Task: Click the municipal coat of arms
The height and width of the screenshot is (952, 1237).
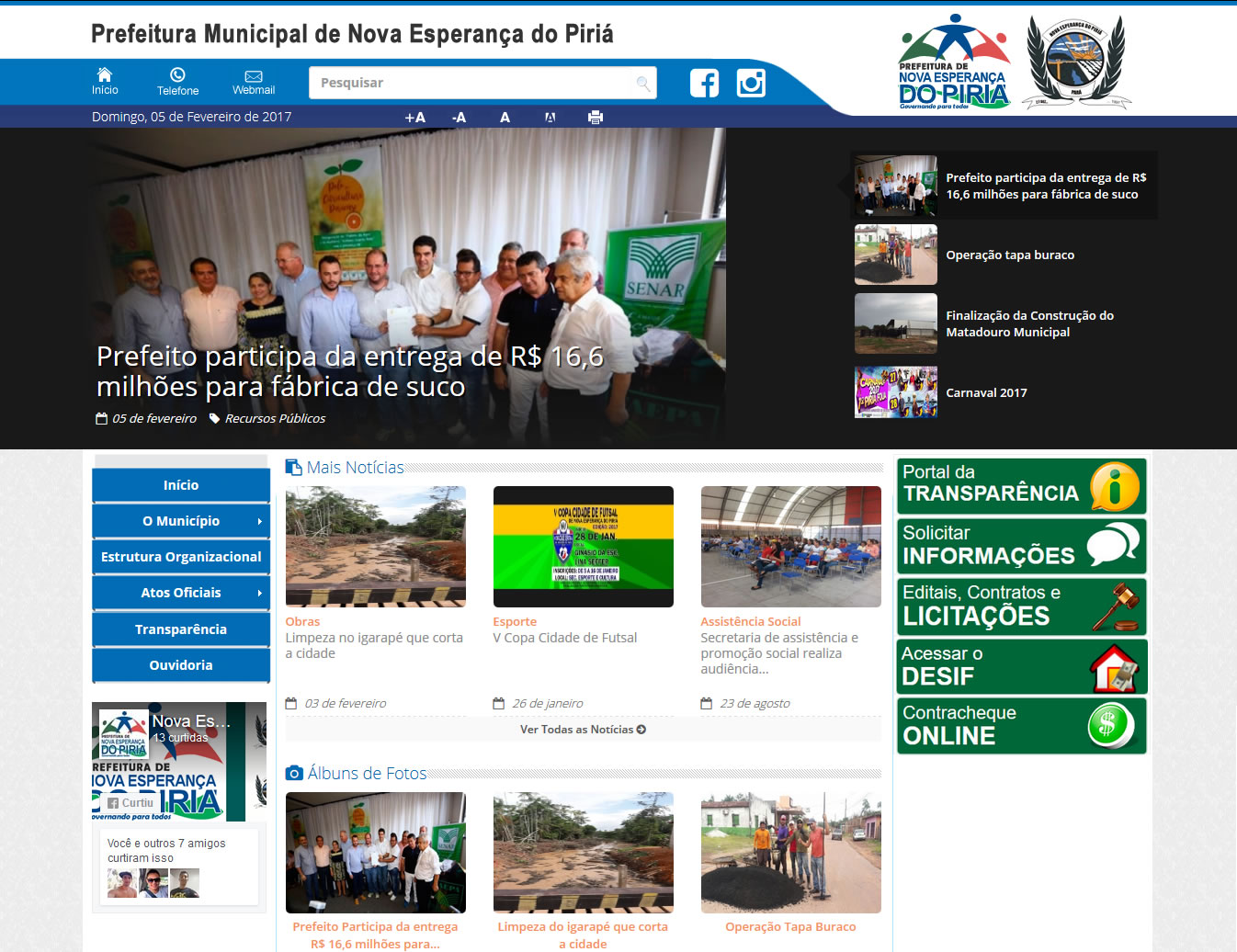Action: click(1076, 62)
